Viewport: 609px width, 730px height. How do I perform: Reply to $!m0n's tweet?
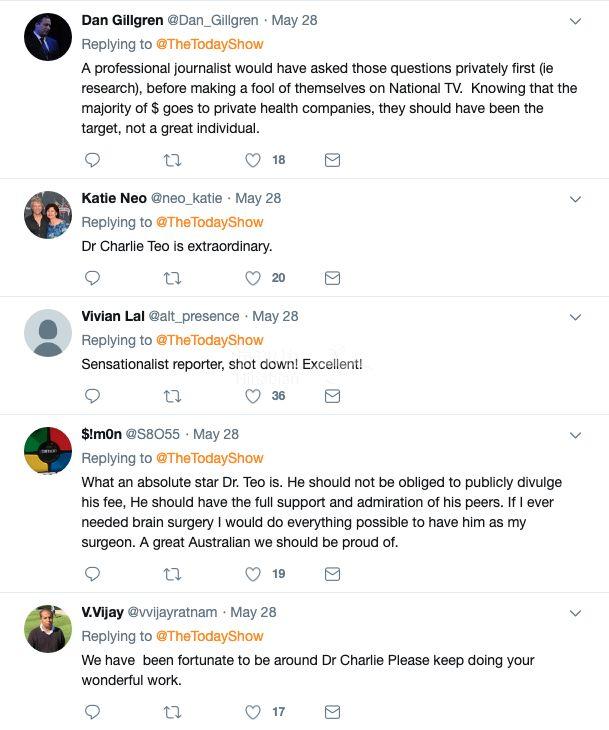point(92,574)
